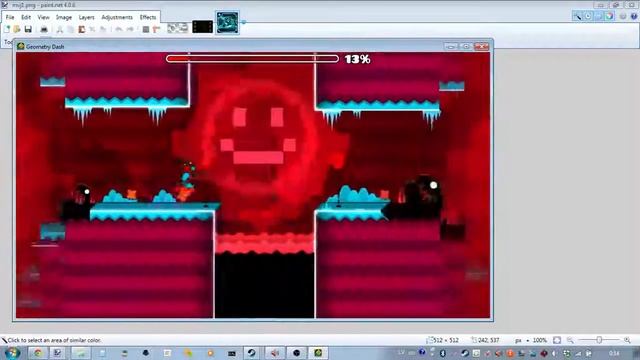Image resolution: width=640 pixels, height=360 pixels.
Task: Click the Geometry Dash level progress bar
Action: [252, 59]
